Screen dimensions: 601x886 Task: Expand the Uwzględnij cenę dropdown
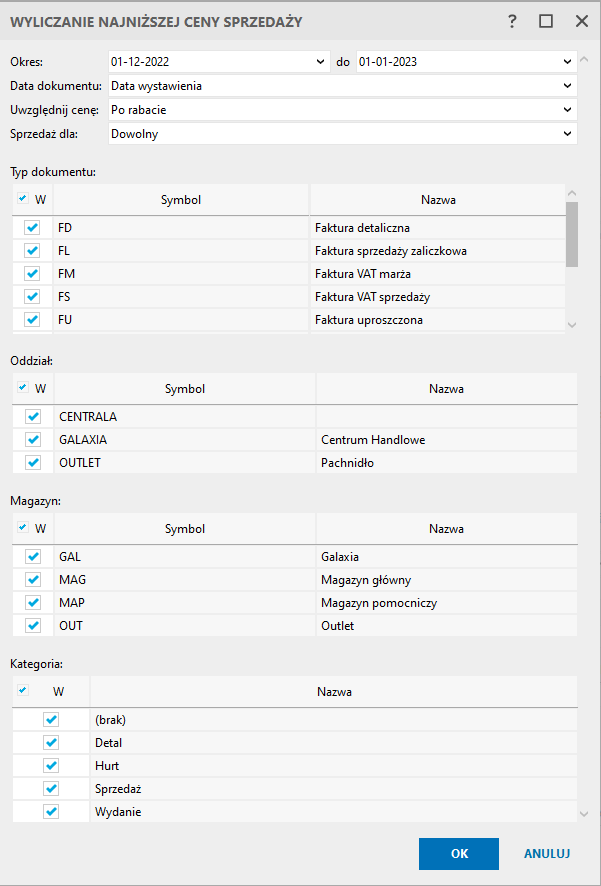(x=343, y=110)
